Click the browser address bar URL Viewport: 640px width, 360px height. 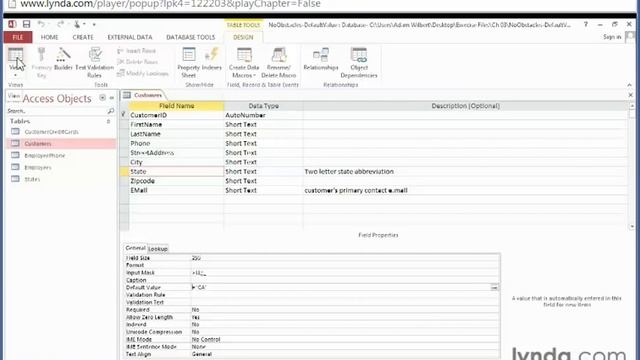click(170, 4)
